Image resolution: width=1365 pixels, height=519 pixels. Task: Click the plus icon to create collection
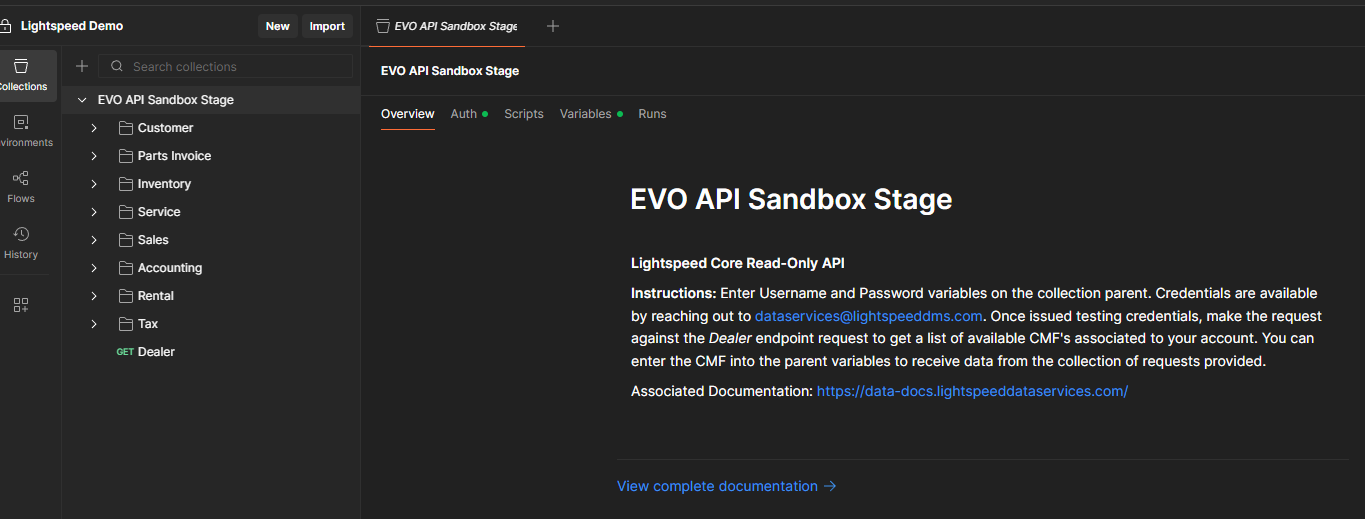pyautogui.click(x=82, y=66)
